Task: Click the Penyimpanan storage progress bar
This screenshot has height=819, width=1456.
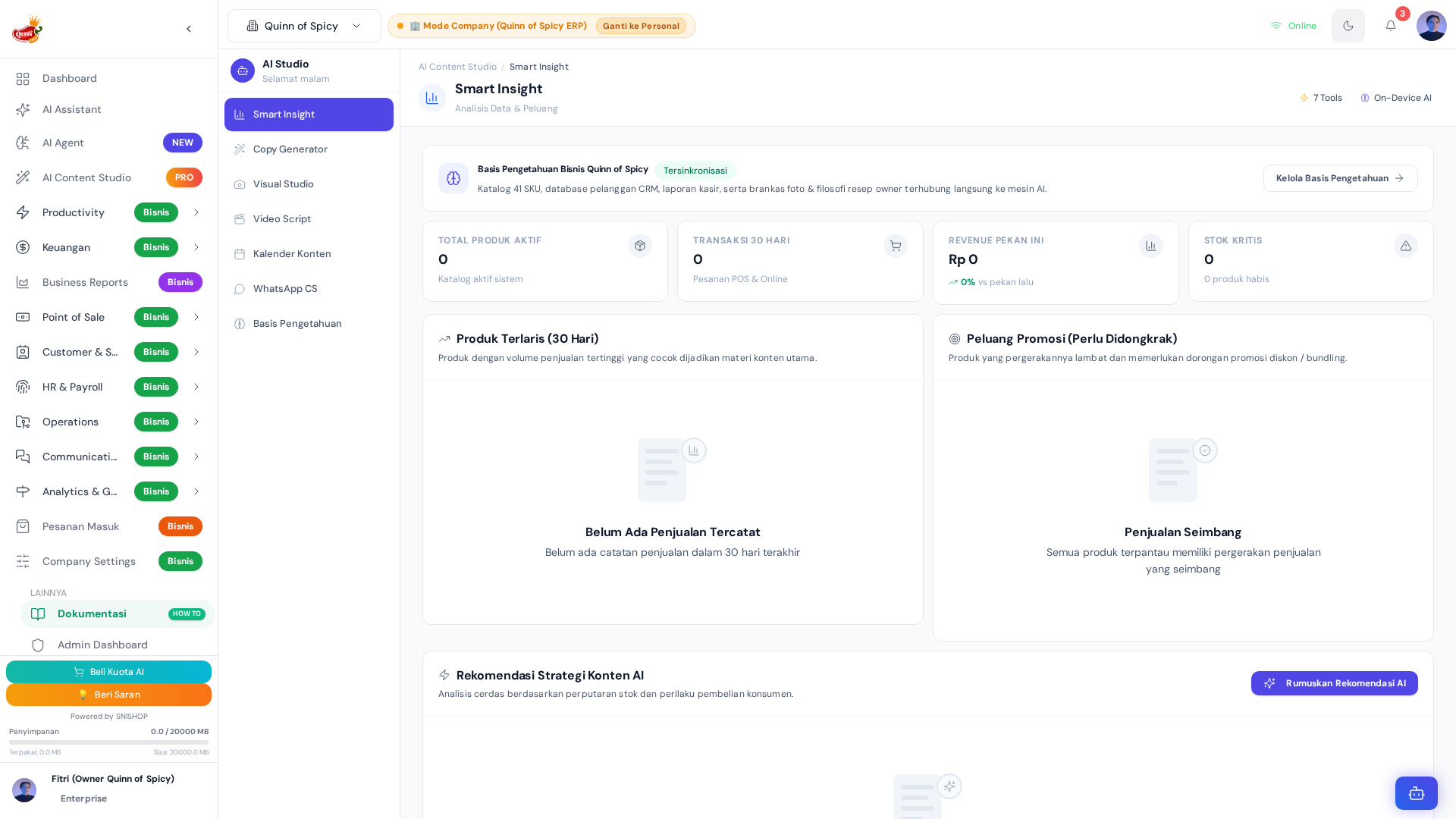Action: (108, 742)
